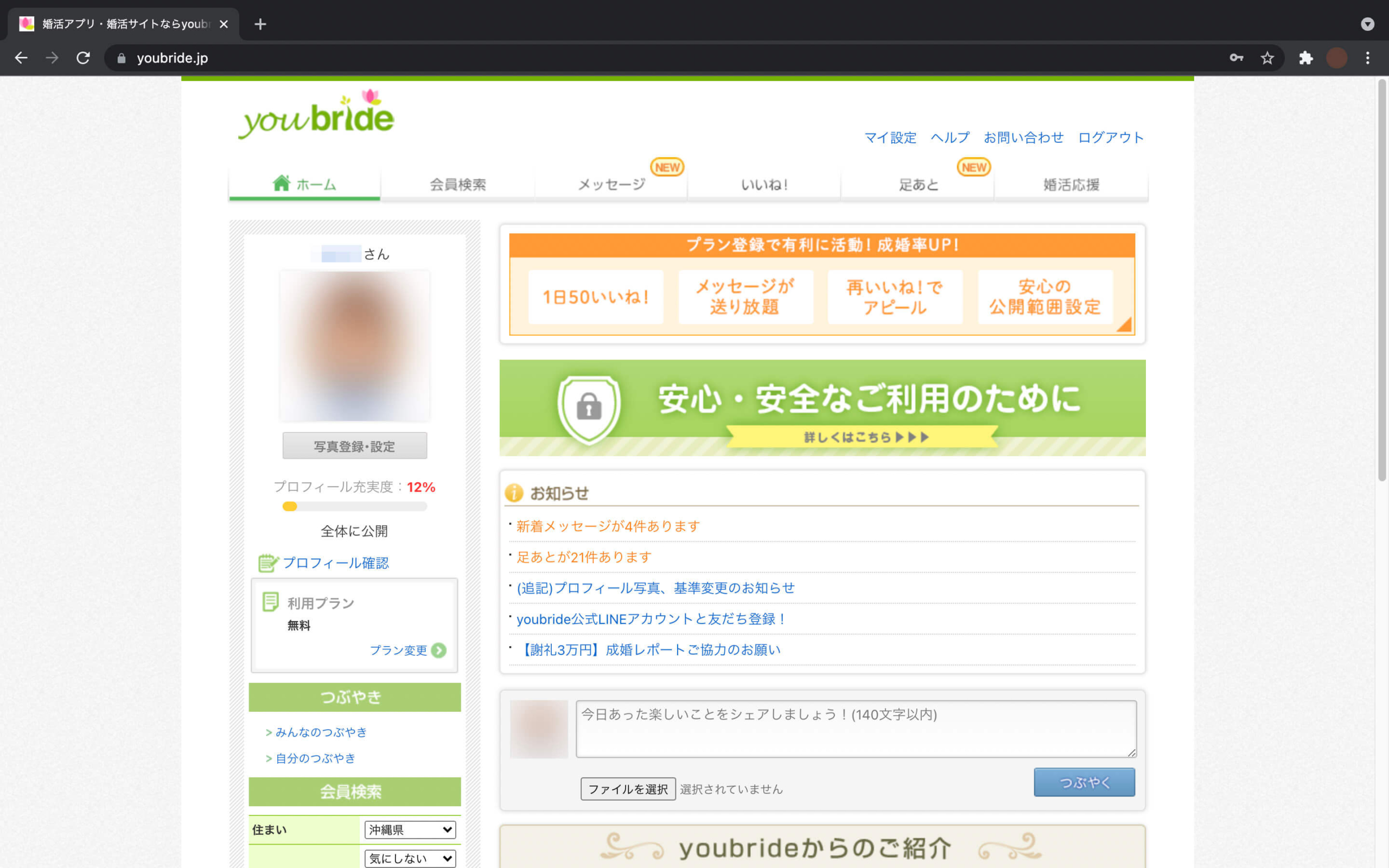Open the Chrome profile avatar
The width and height of the screenshot is (1389, 868).
[x=1337, y=58]
